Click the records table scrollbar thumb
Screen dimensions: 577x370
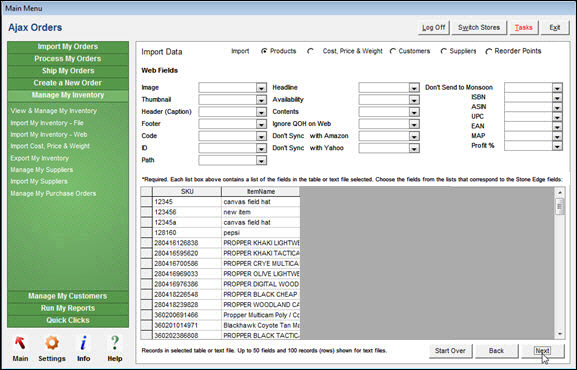(x=560, y=207)
